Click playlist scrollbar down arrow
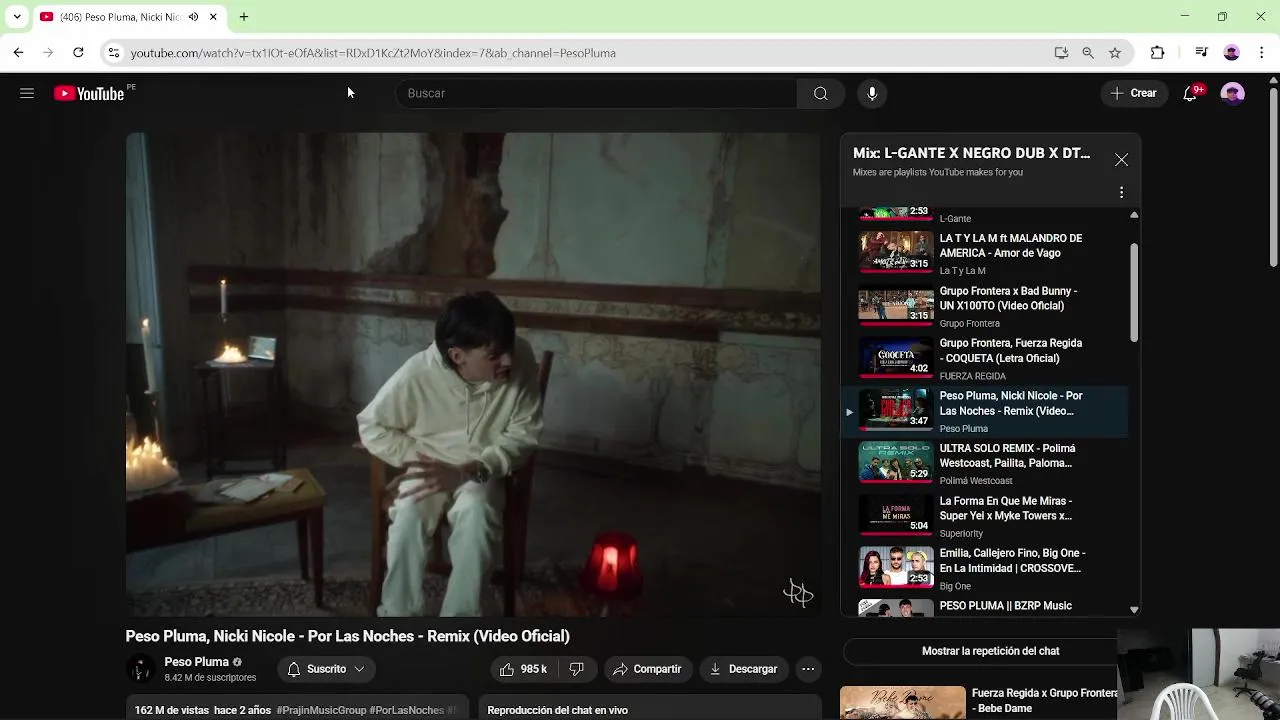 click(1134, 609)
